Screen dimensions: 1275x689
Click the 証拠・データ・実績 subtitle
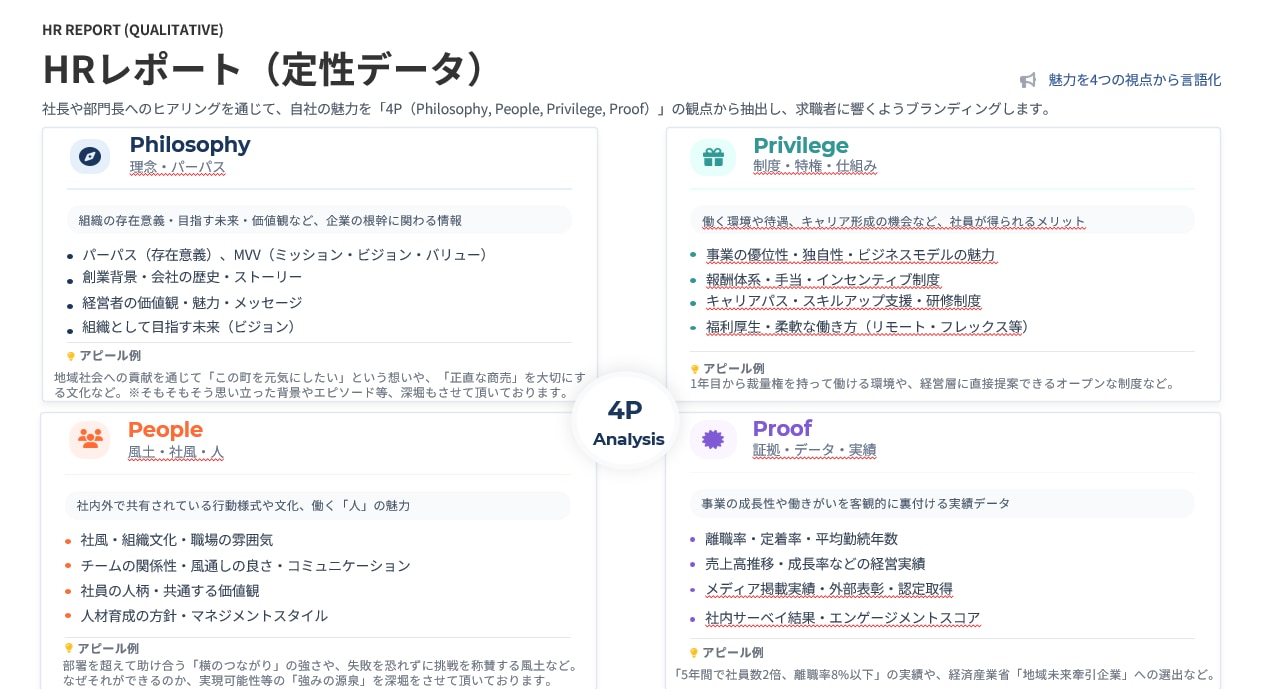click(x=814, y=450)
